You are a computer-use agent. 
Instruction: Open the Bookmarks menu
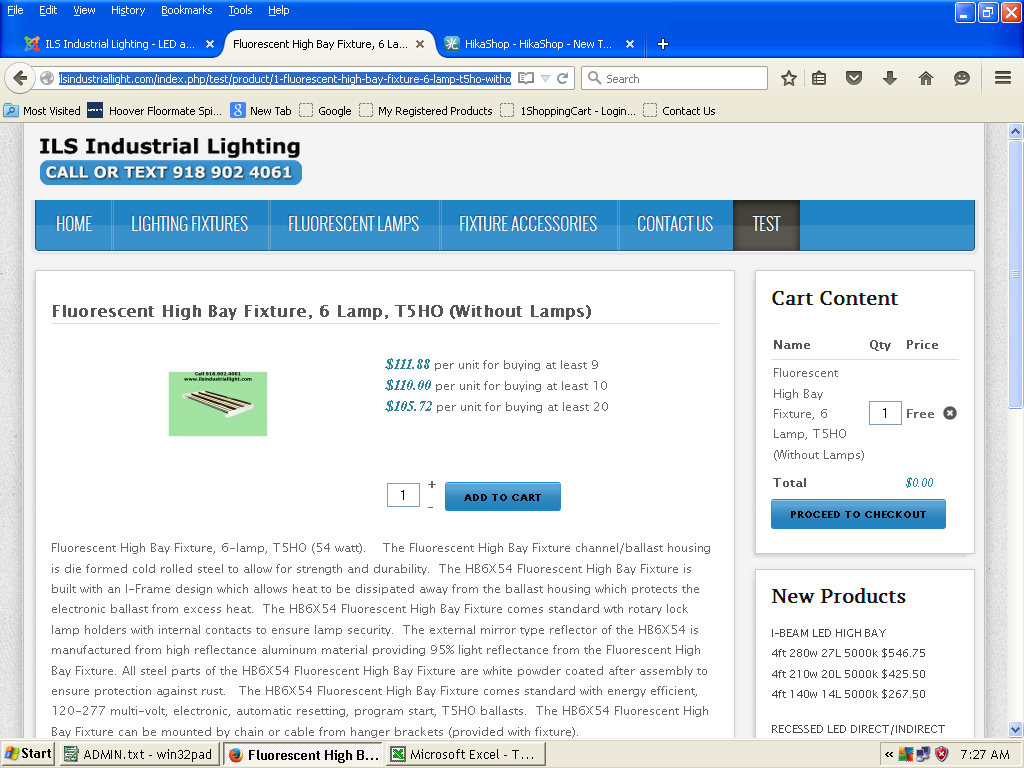pyautogui.click(x=187, y=10)
